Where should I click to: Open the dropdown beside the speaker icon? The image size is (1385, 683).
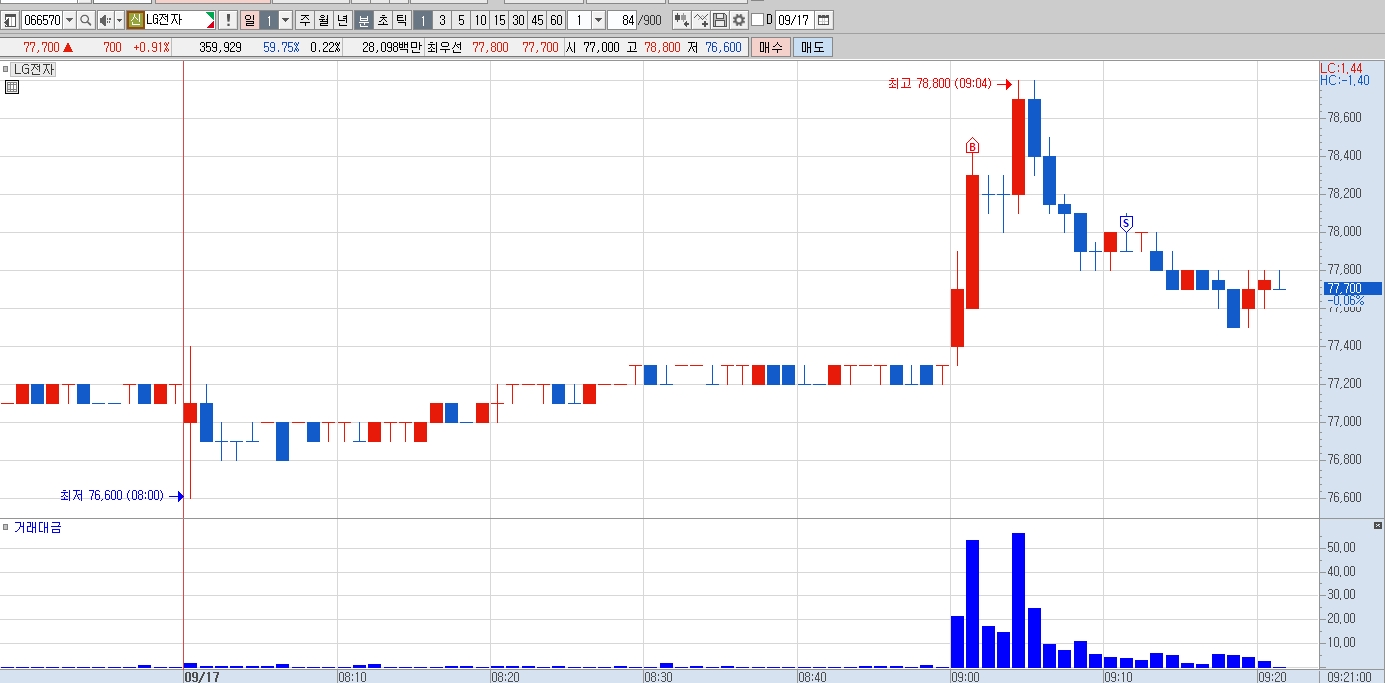click(119, 20)
